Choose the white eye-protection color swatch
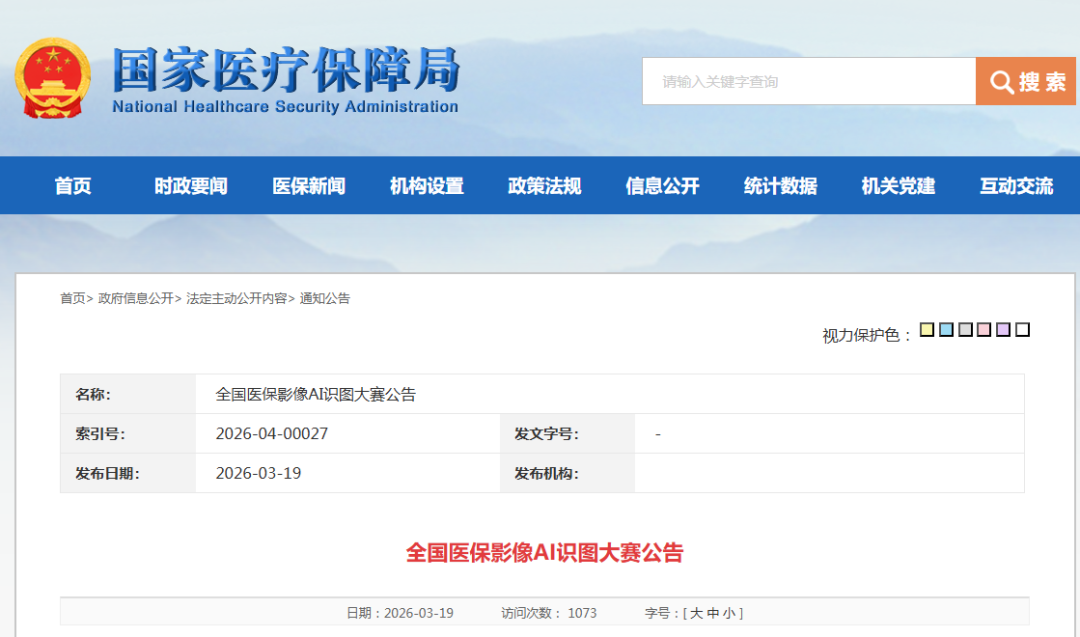 click(1022, 330)
